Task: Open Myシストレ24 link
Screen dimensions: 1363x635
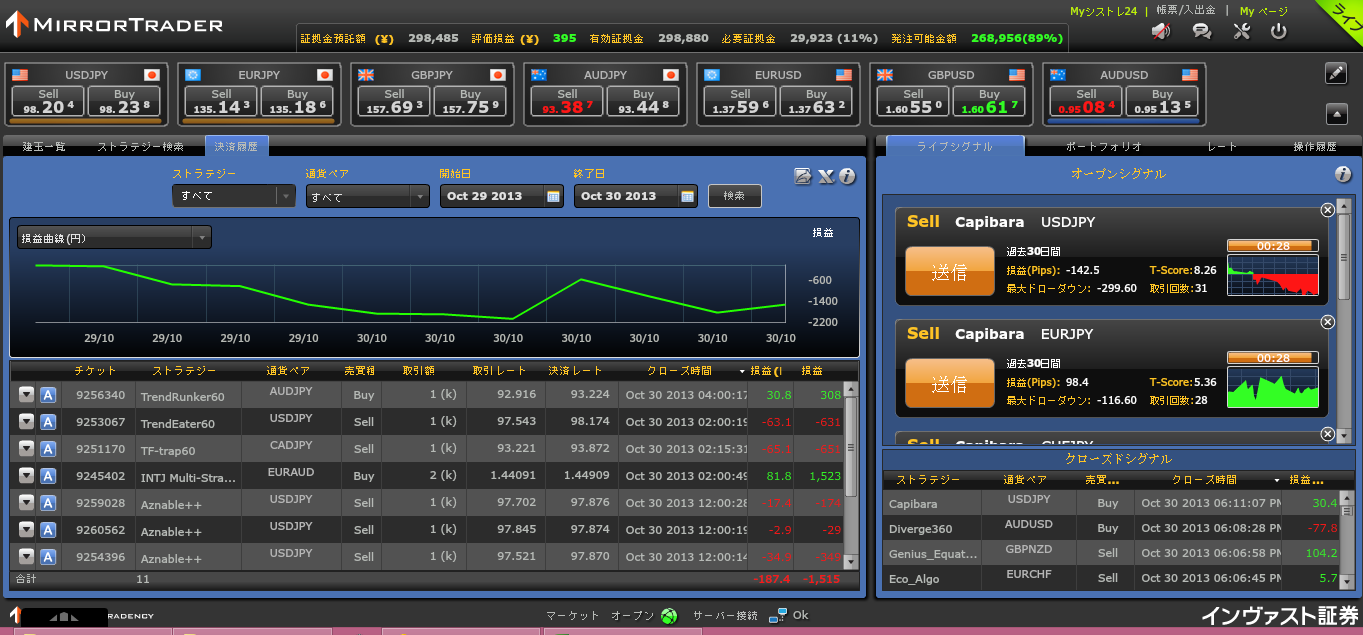Action: point(1103,11)
